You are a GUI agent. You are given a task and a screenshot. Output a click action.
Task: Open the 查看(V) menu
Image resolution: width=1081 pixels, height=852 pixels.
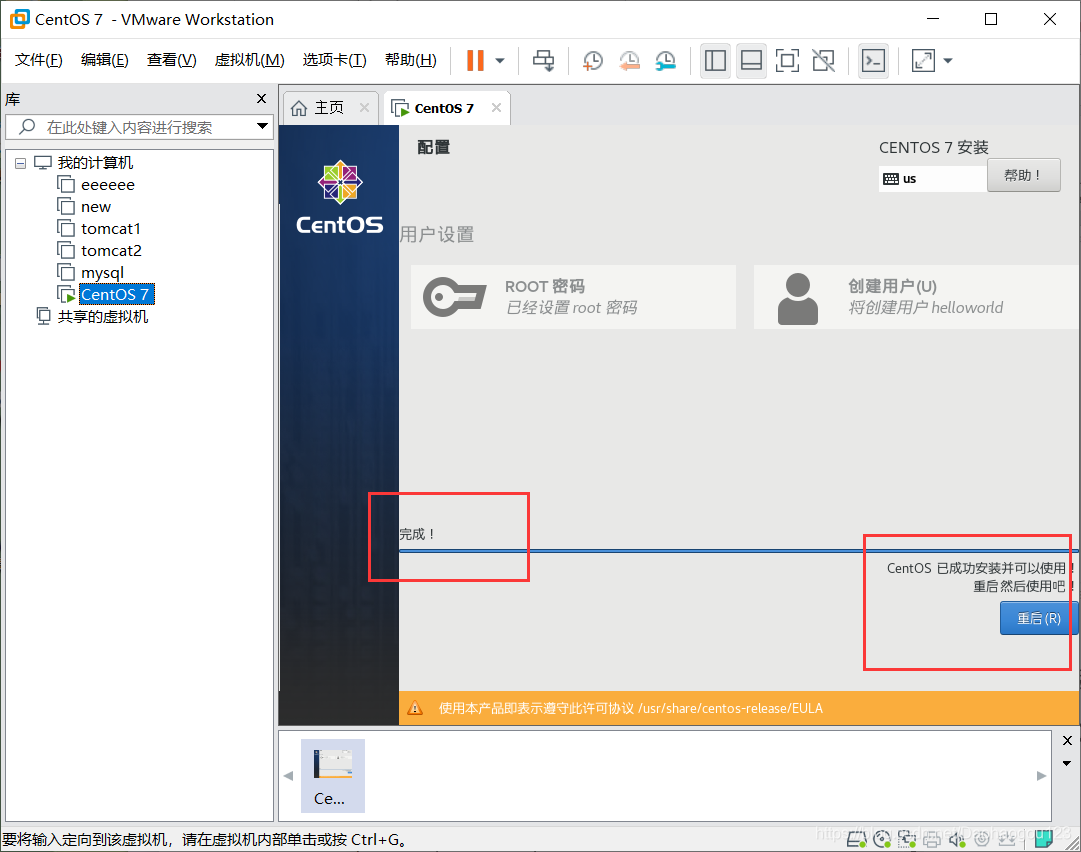click(x=172, y=60)
